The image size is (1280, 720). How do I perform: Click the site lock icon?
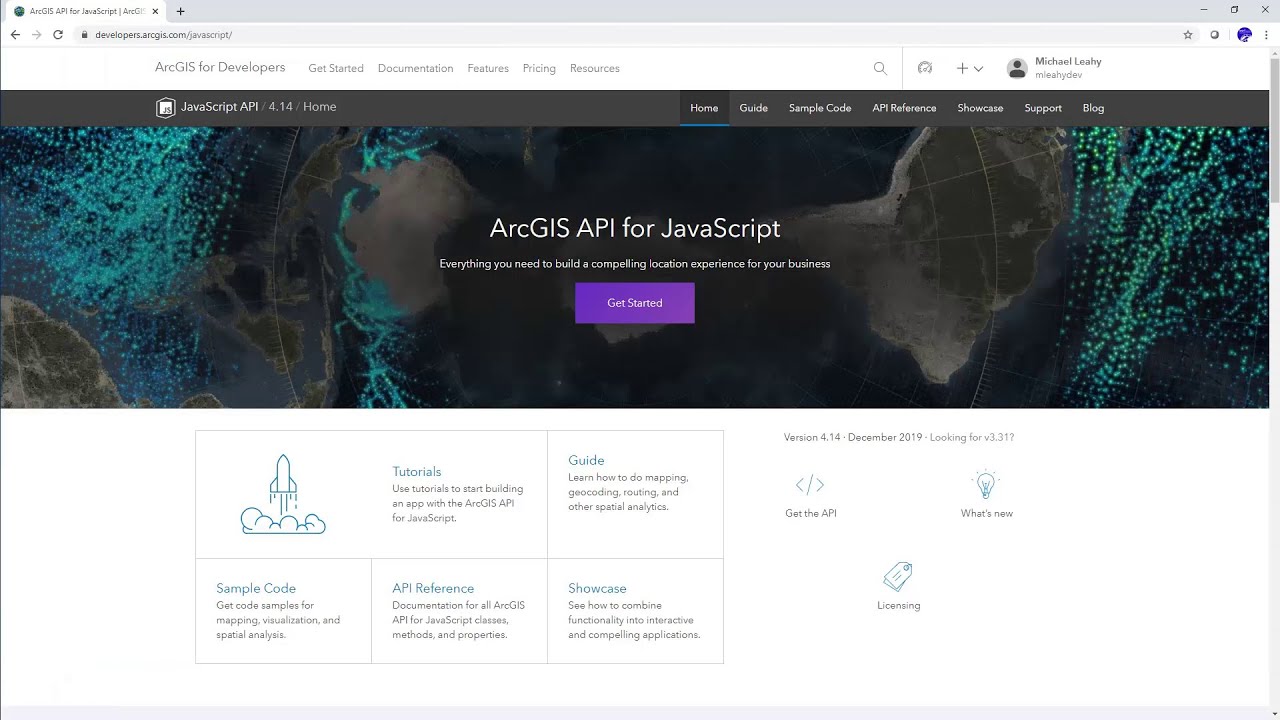pos(85,35)
